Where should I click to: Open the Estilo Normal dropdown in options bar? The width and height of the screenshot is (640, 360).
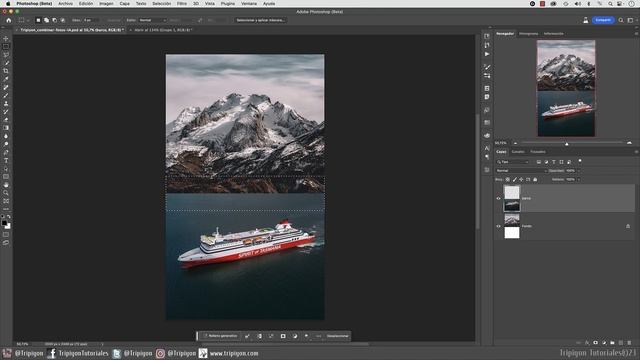pos(153,20)
